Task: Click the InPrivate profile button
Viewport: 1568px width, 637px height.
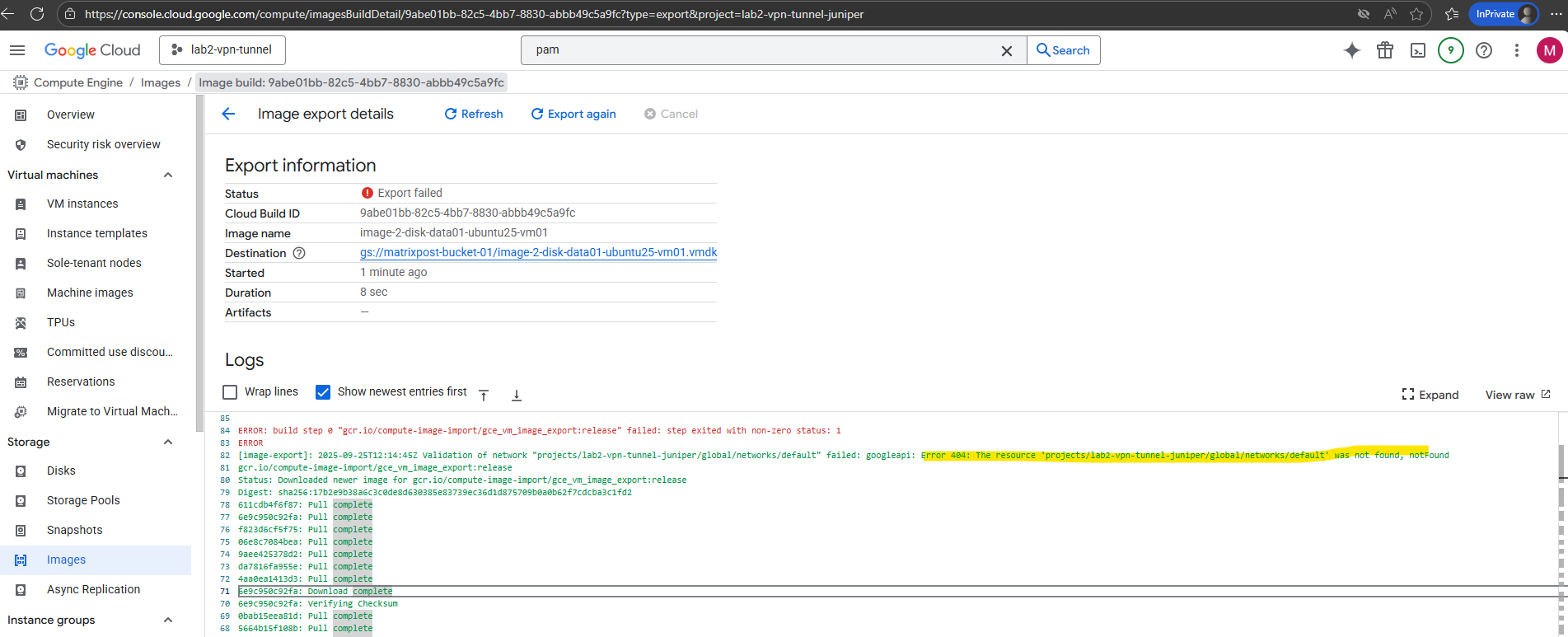Action: 1505,14
